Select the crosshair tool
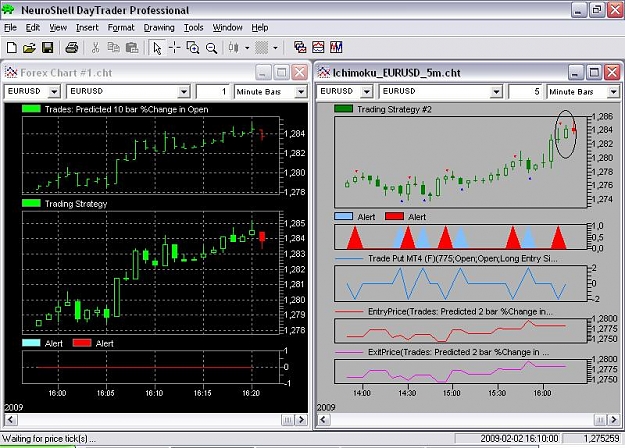The width and height of the screenshot is (625, 448). 174,48
